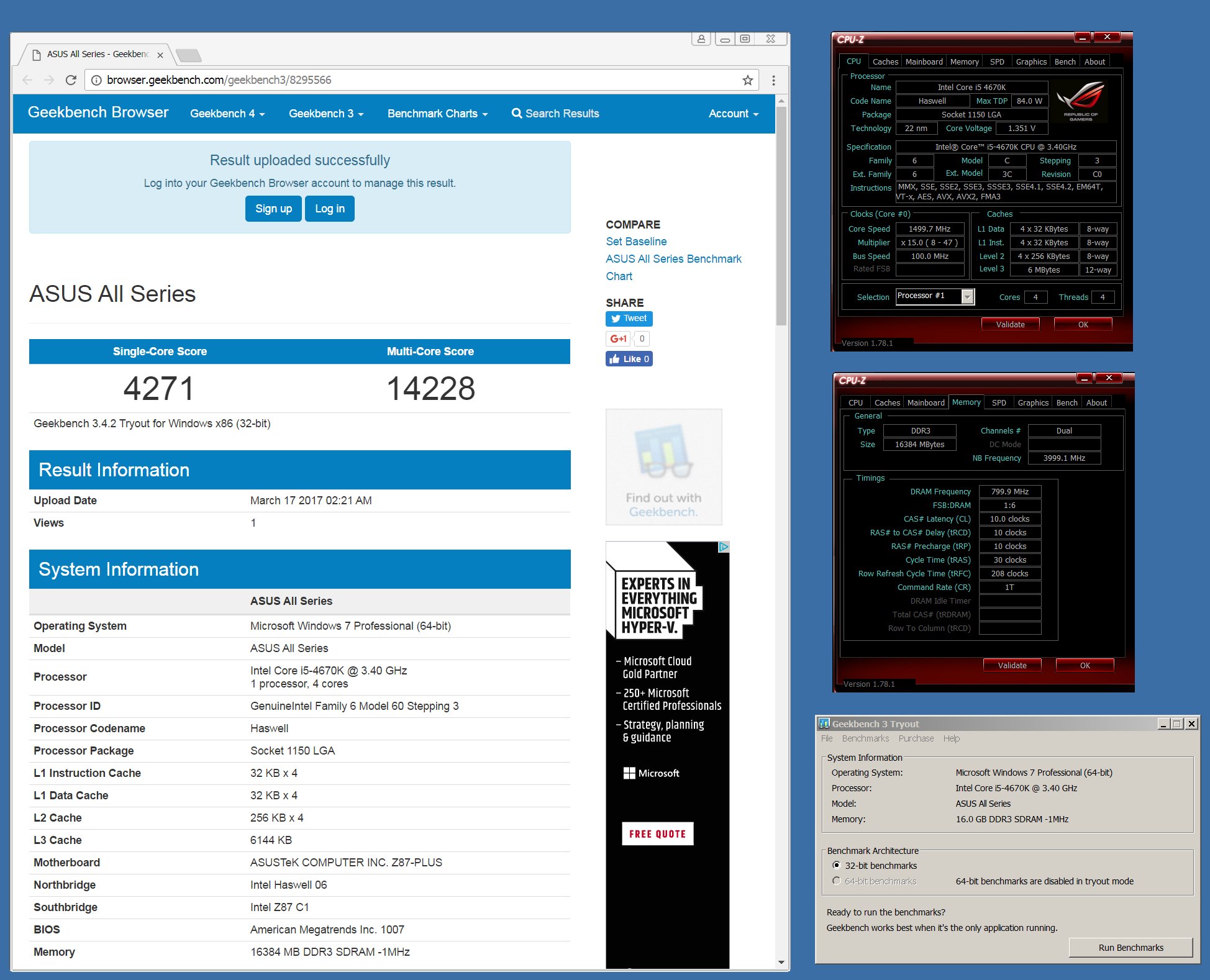Viewport: 1210px width, 980px height.
Task: Reload the Geekbench page
Action: [x=71, y=80]
